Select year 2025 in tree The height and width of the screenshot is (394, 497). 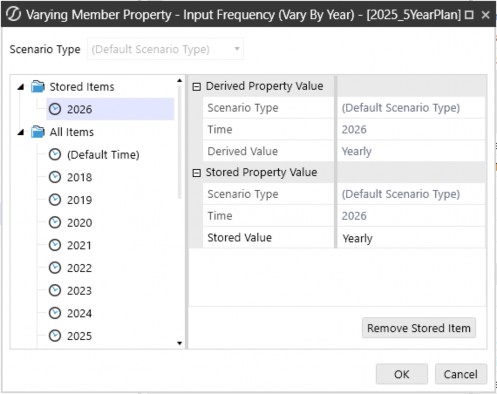79,336
